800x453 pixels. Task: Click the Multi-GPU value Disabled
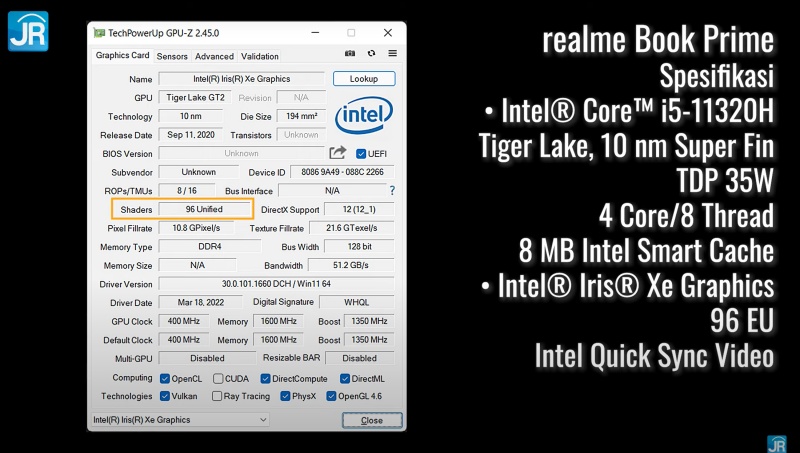(x=207, y=358)
